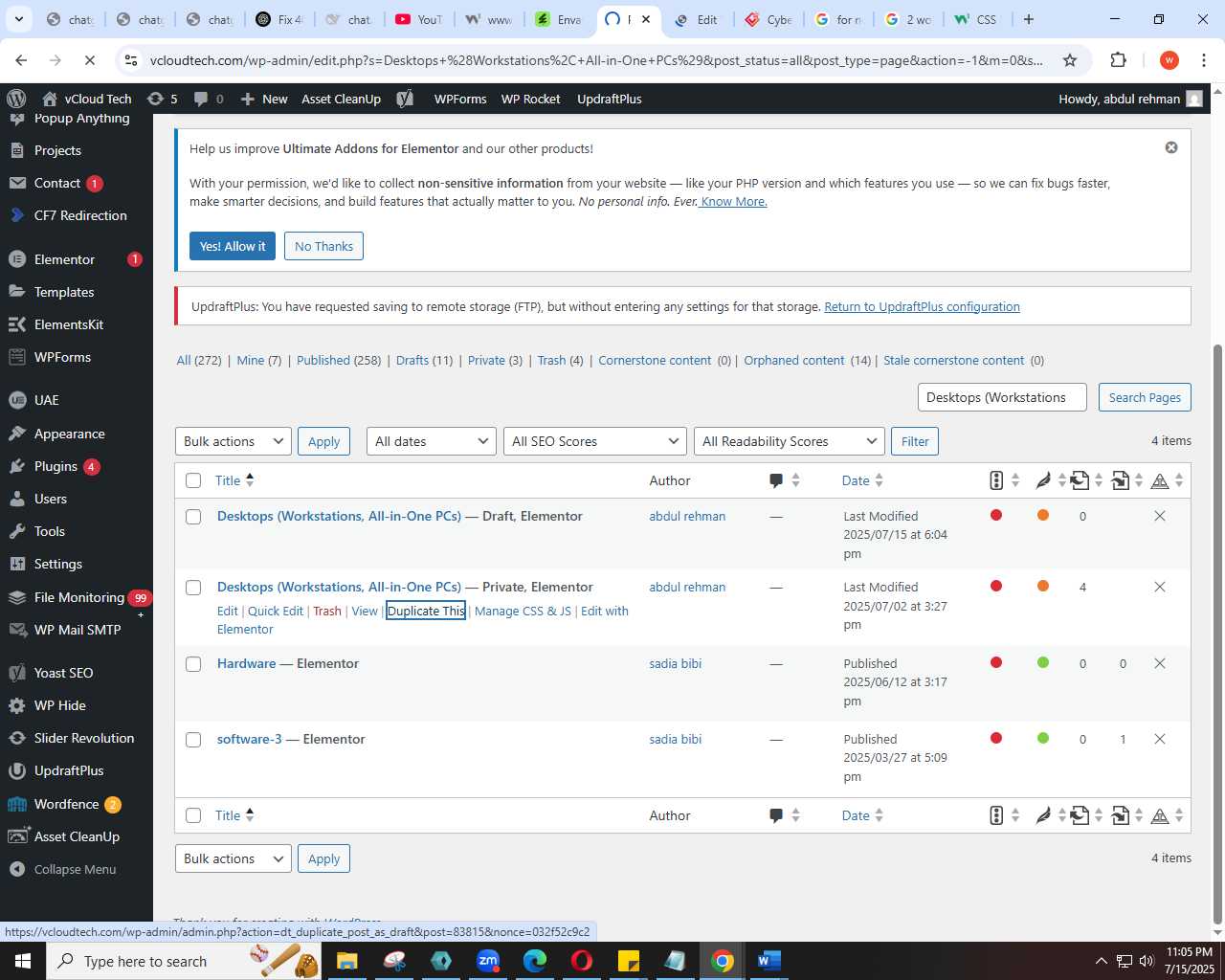Click the No Thanks button

click(323, 246)
